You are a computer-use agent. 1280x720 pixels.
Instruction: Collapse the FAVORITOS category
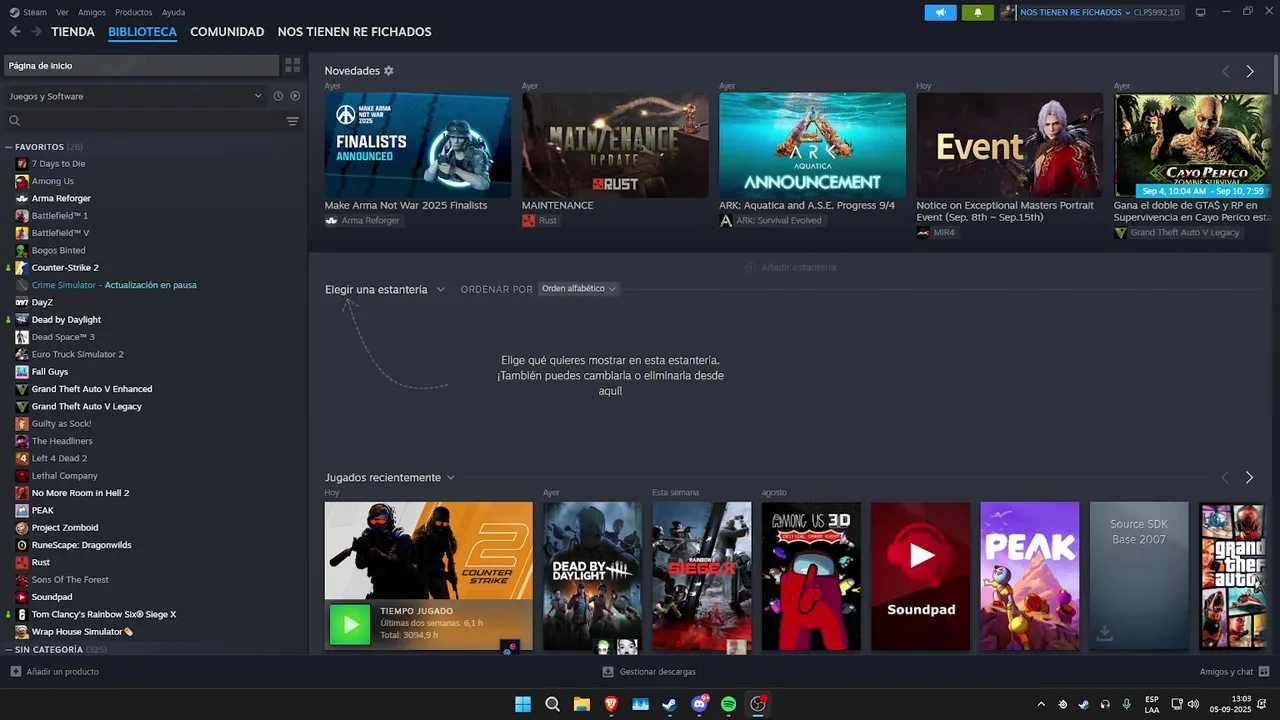pos(9,147)
